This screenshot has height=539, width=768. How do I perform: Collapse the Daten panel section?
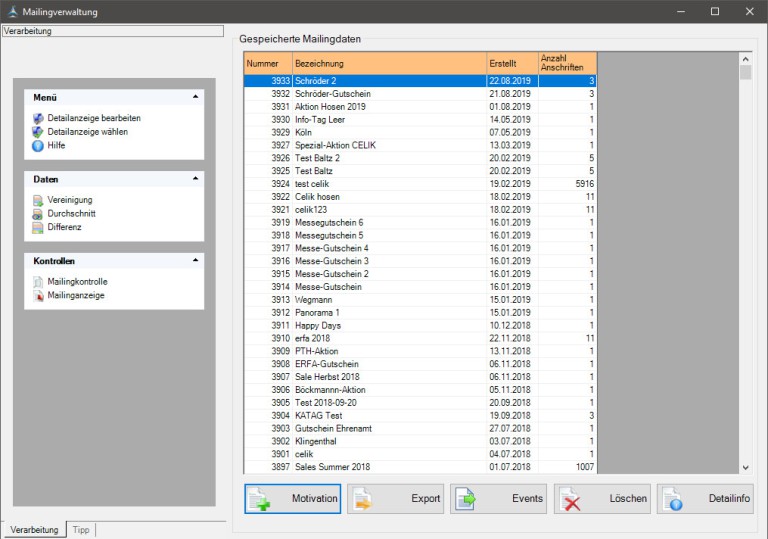coord(195,179)
